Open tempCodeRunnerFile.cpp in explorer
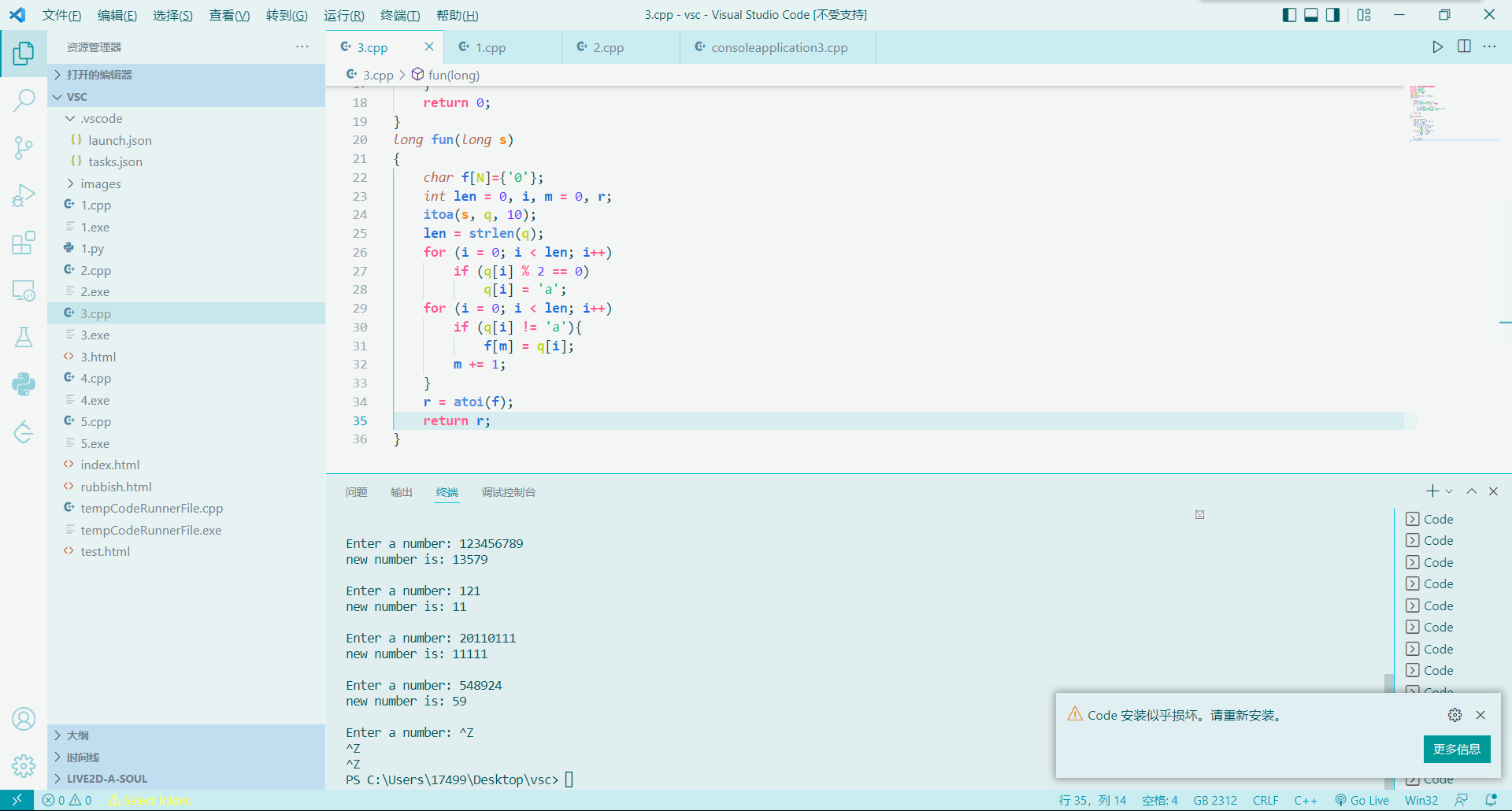Screen dimensions: 1512x811 click(187, 508)
